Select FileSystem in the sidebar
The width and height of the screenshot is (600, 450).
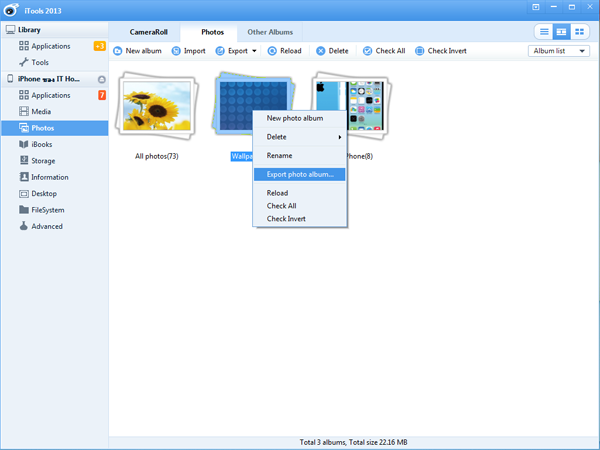click(46, 210)
